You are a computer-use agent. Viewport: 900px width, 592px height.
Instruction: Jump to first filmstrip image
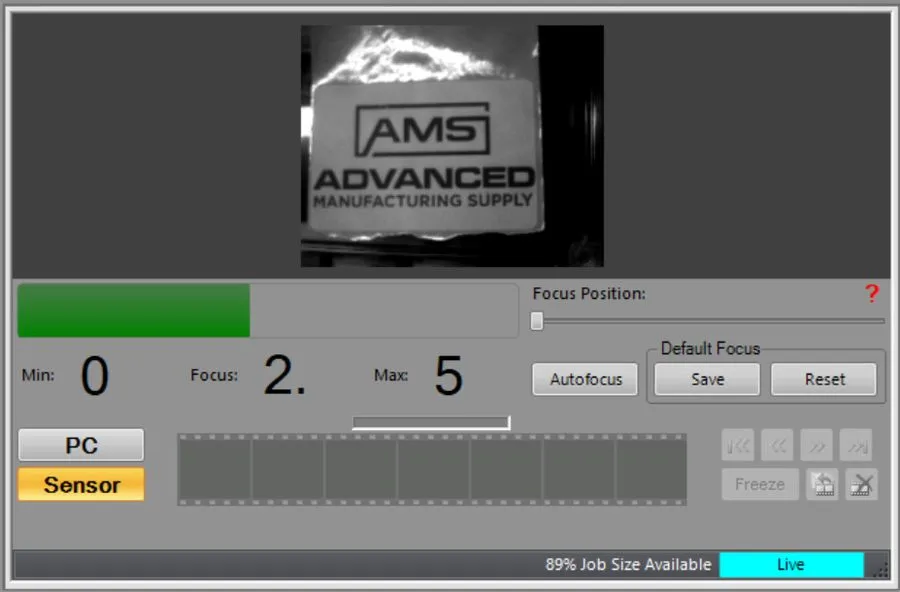point(738,445)
